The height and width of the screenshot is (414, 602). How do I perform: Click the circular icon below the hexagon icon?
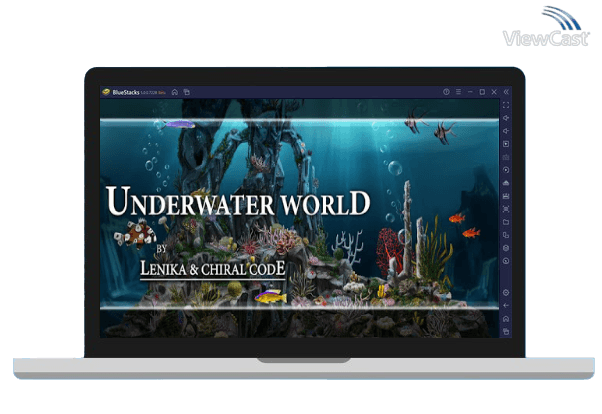pos(506,261)
